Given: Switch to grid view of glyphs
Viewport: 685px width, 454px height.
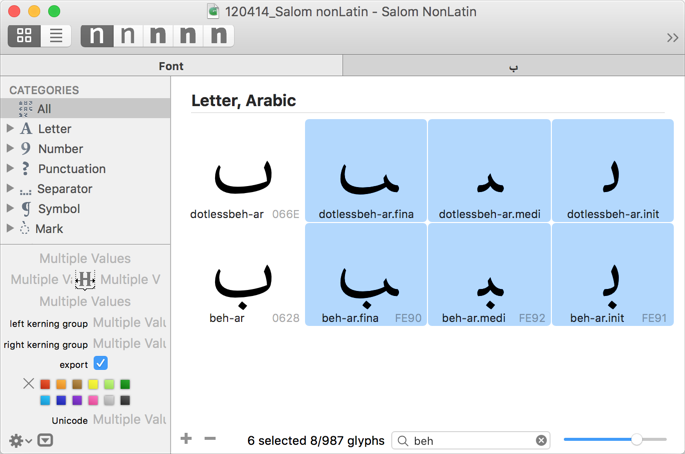Looking at the screenshot, I should pos(24,36).
